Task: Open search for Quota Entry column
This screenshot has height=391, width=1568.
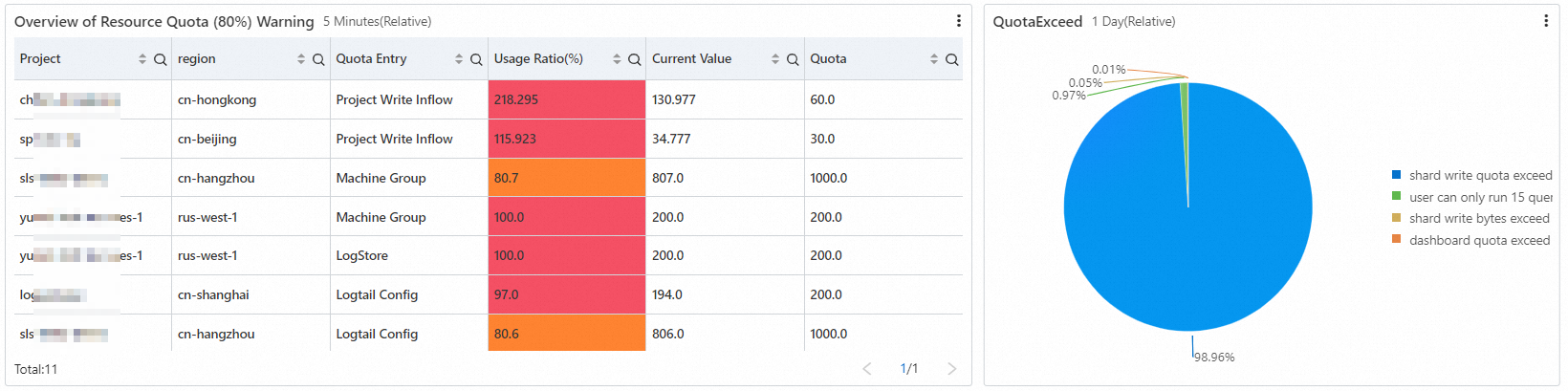Action: (476, 59)
